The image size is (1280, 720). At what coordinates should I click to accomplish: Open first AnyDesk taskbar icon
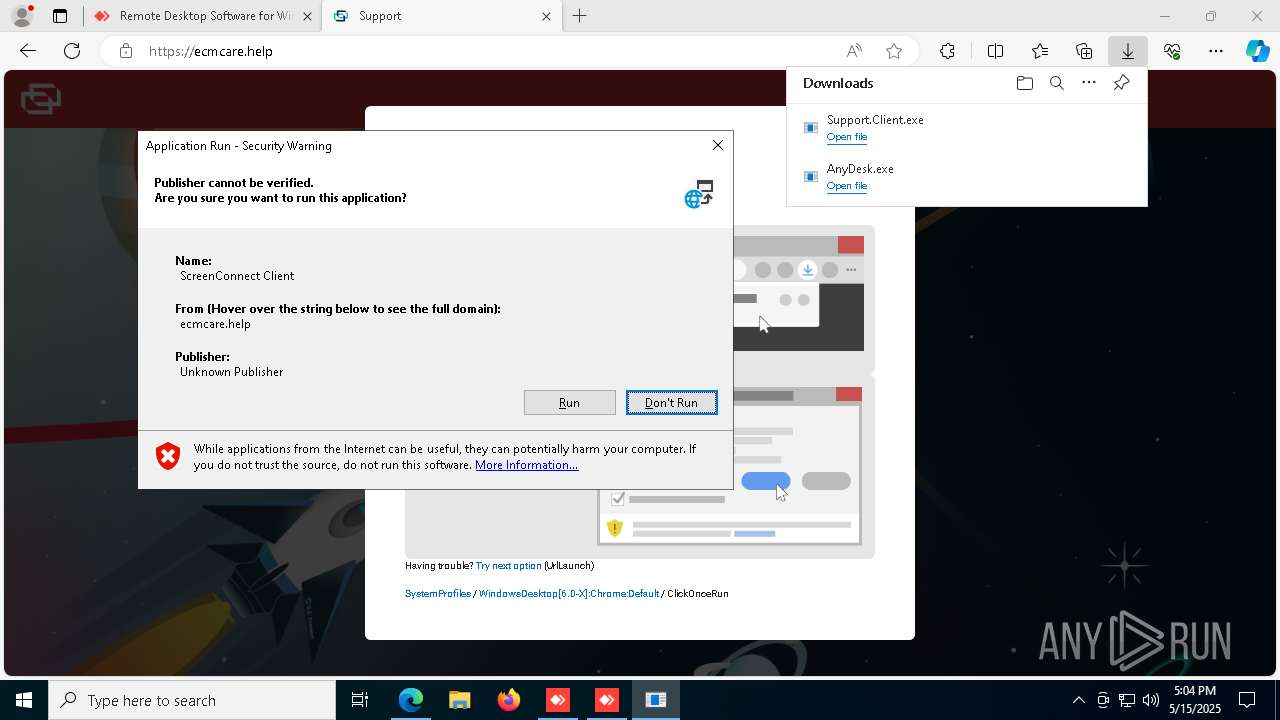[x=557, y=700]
